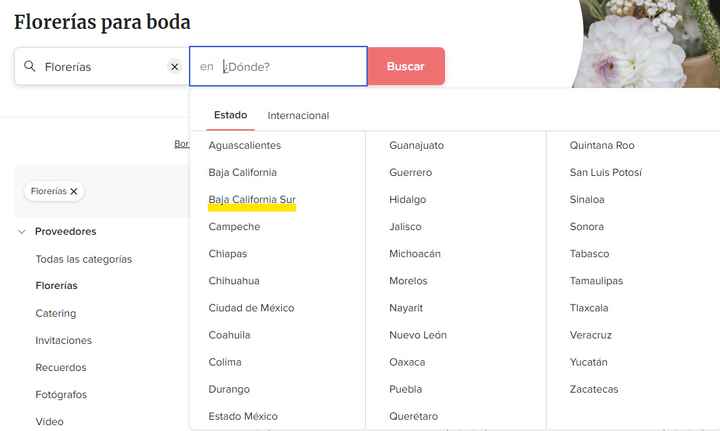Select the Estado tab
The image size is (720, 431).
(231, 115)
